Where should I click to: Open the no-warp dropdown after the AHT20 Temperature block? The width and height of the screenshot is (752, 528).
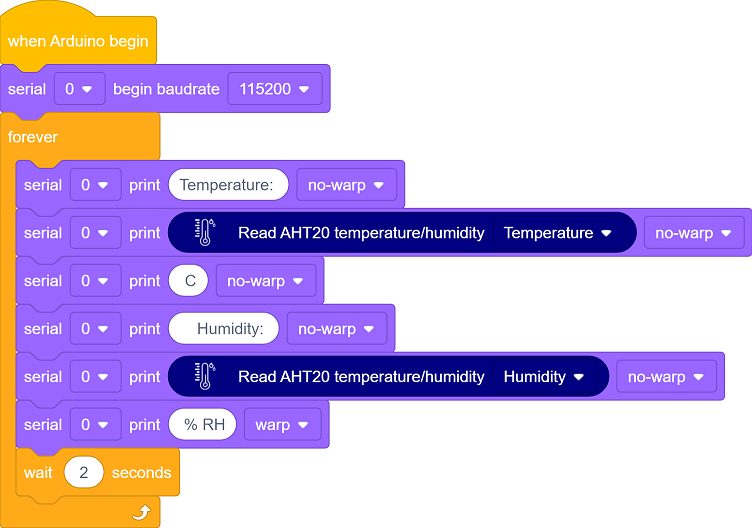click(x=694, y=233)
